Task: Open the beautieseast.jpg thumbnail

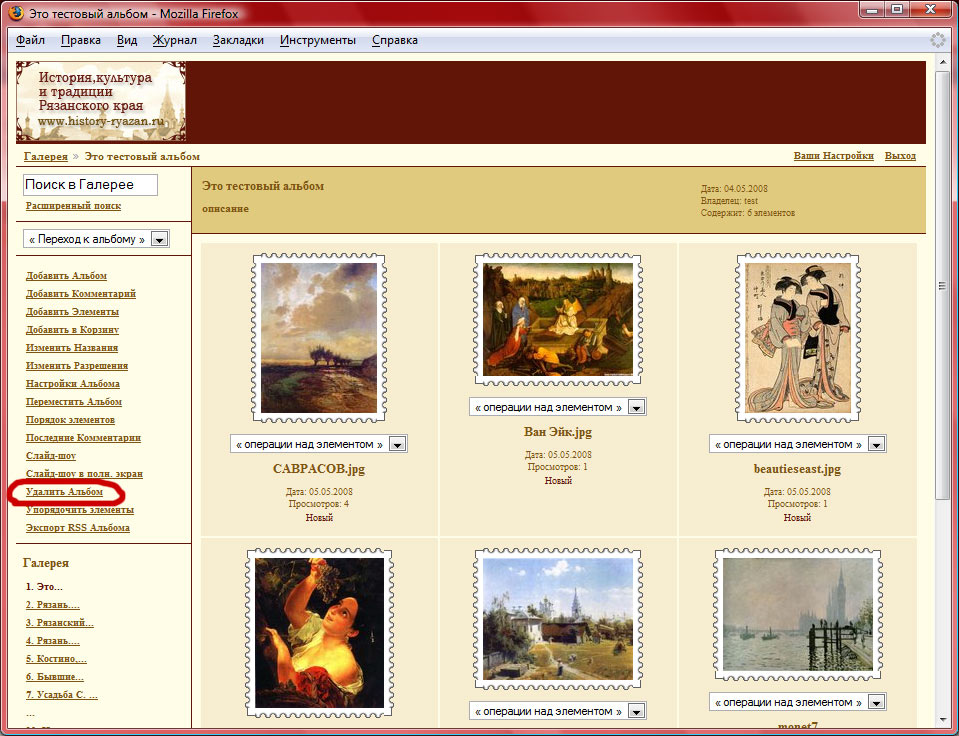Action: tap(798, 338)
